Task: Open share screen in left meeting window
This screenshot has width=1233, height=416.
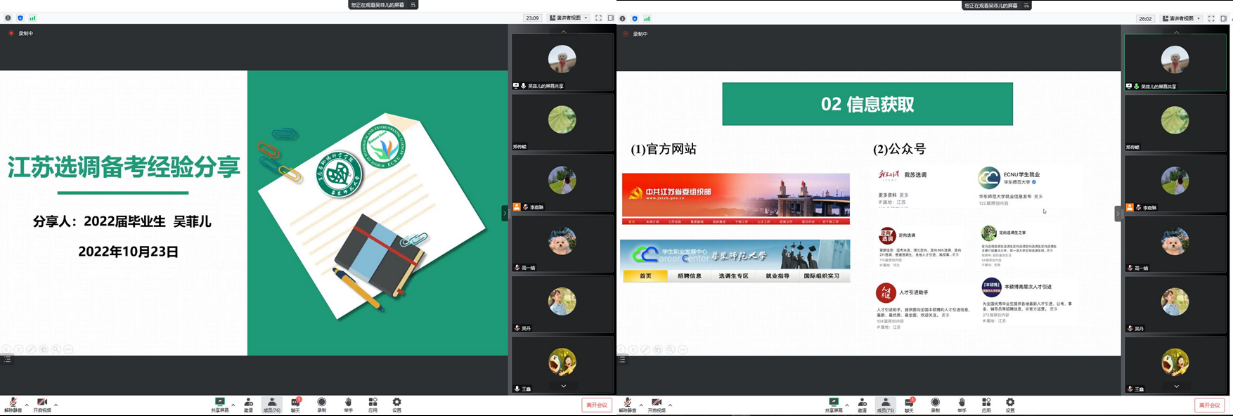Action: pos(219,403)
